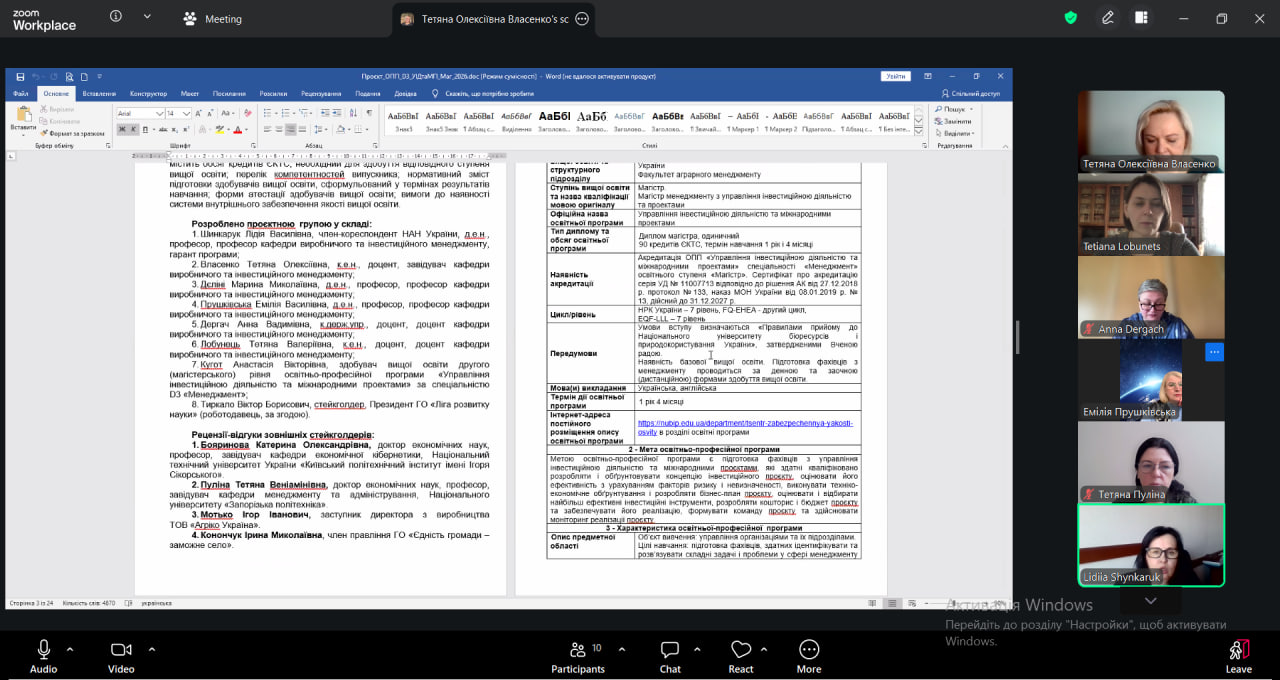Expand the arrow next to Participants
Screen dimensions: 1280x680
(x=622, y=649)
